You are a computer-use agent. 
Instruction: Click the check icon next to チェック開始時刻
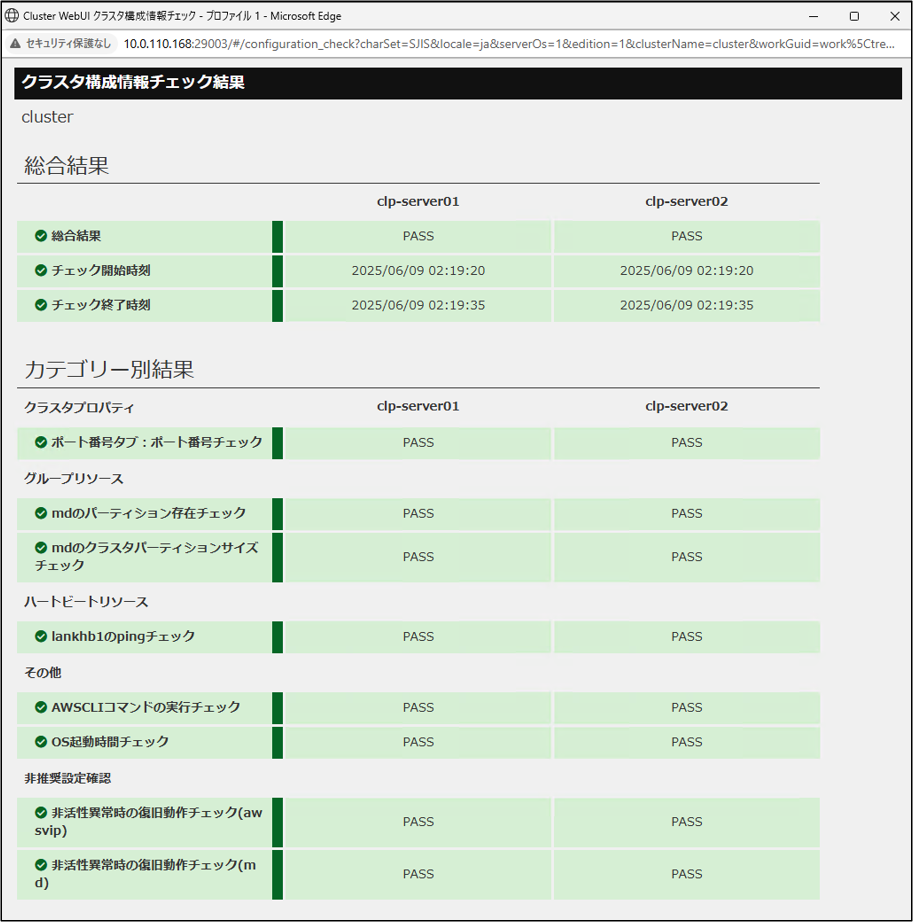click(x=41, y=271)
